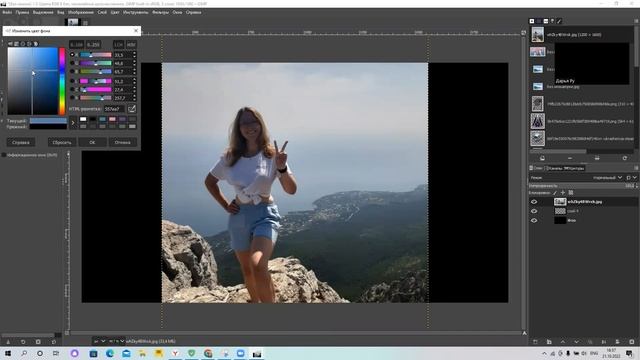The width and height of the screenshot is (640, 360).
Task: Select the Palette selector tab icon
Action: [x=36, y=44]
